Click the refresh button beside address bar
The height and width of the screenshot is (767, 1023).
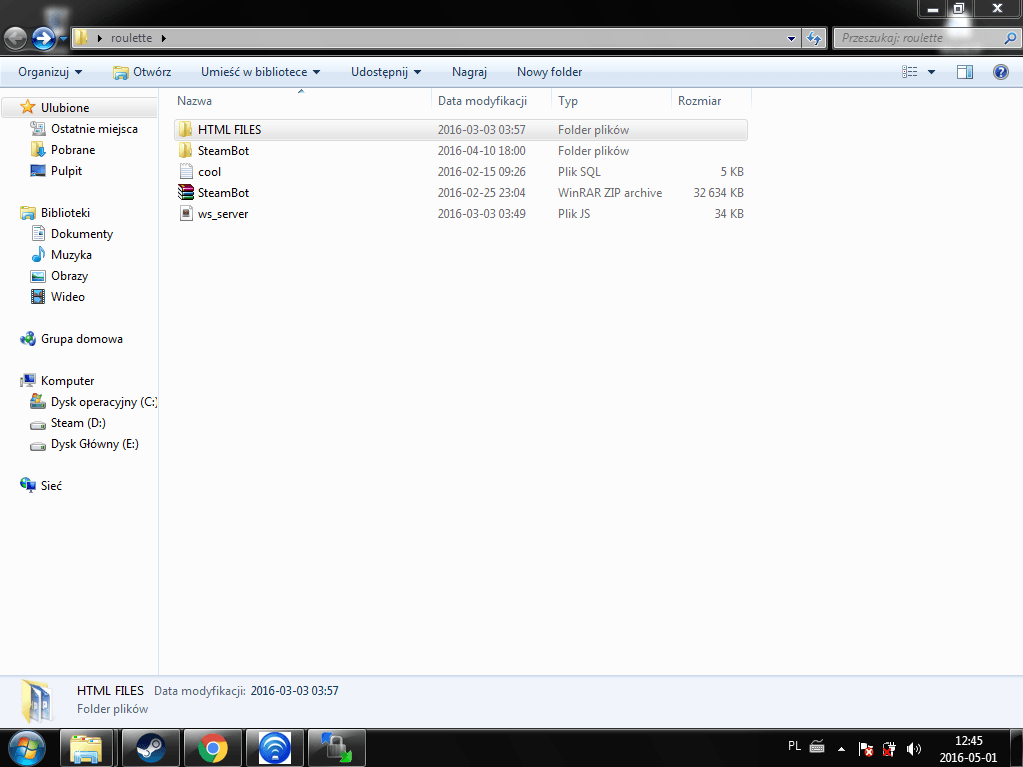point(814,38)
